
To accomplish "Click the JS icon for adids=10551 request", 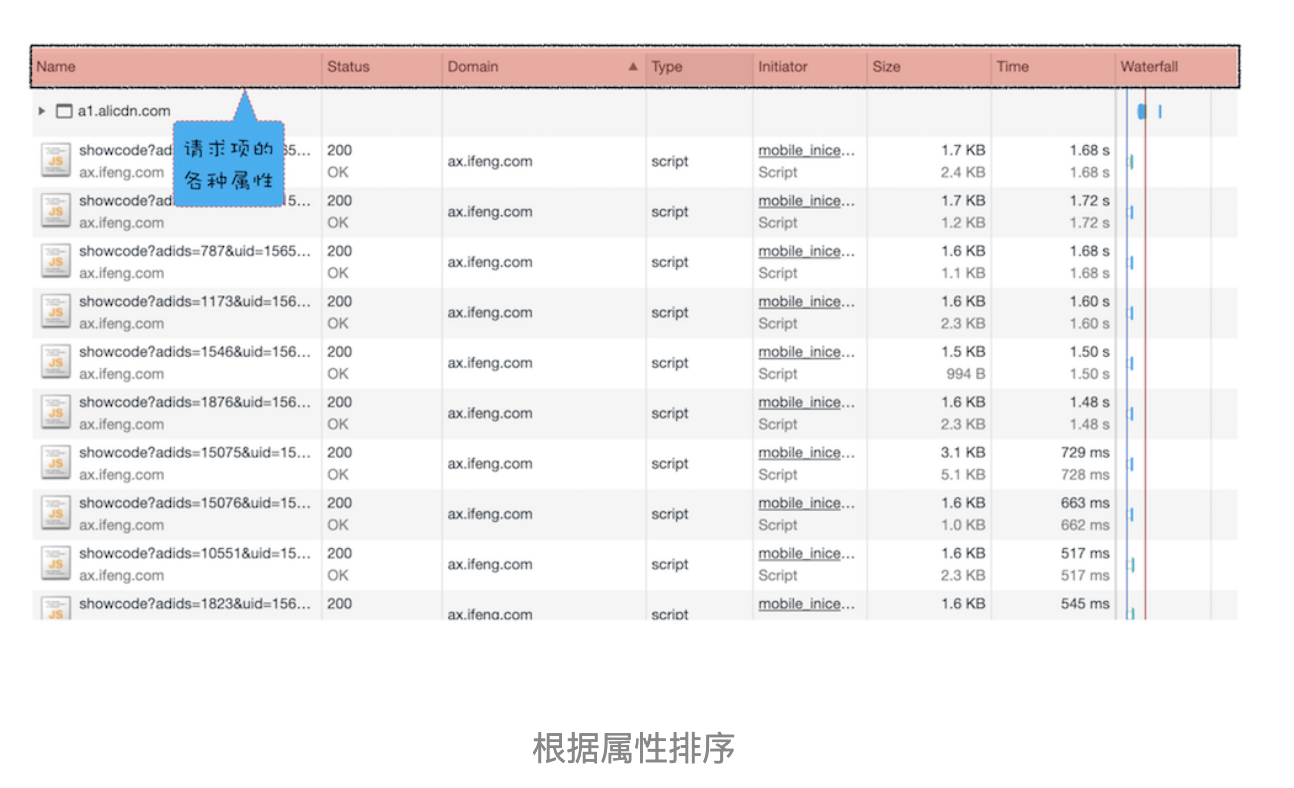I will tap(56, 563).
